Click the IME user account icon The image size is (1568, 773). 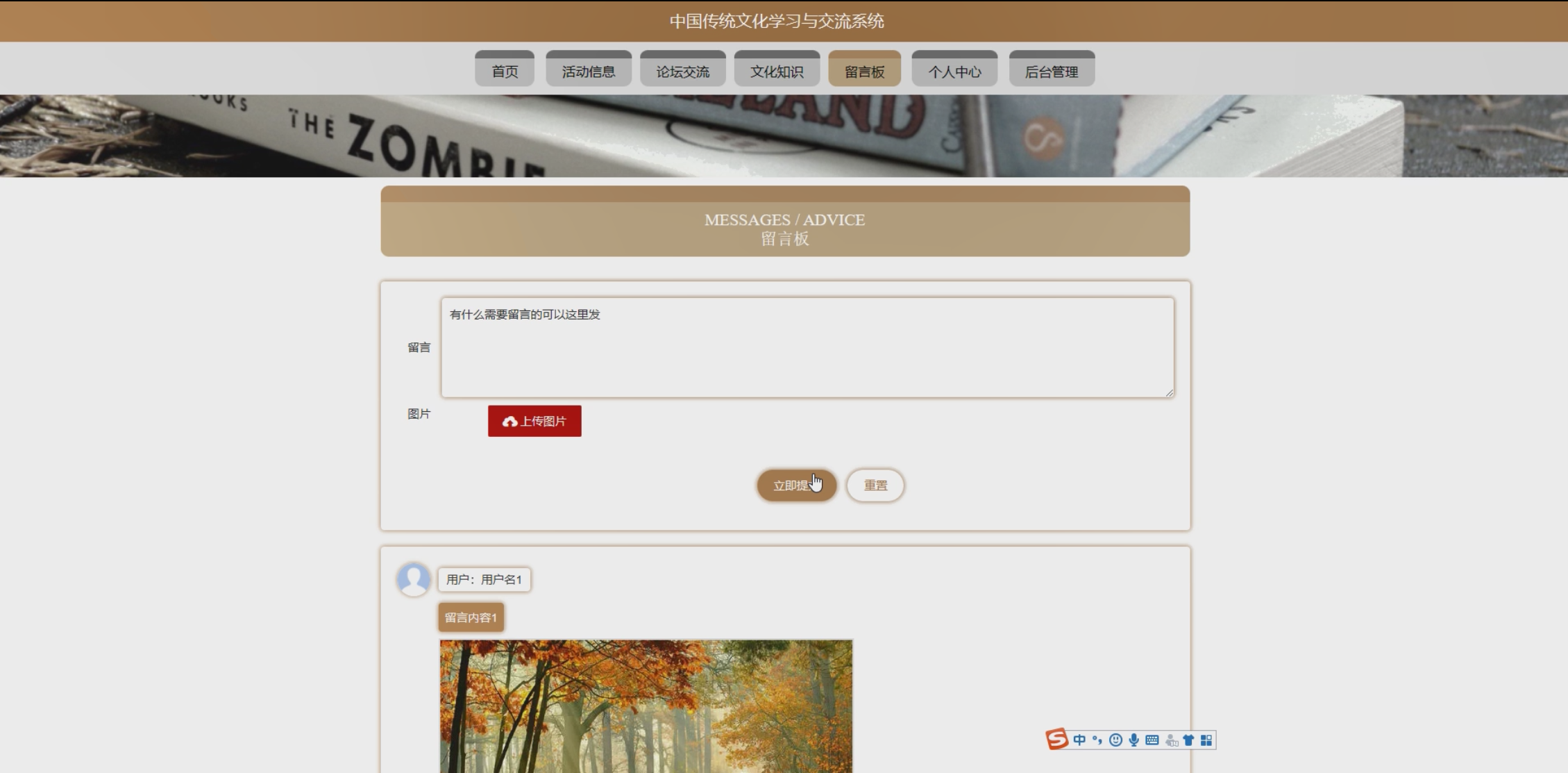click(x=1172, y=740)
